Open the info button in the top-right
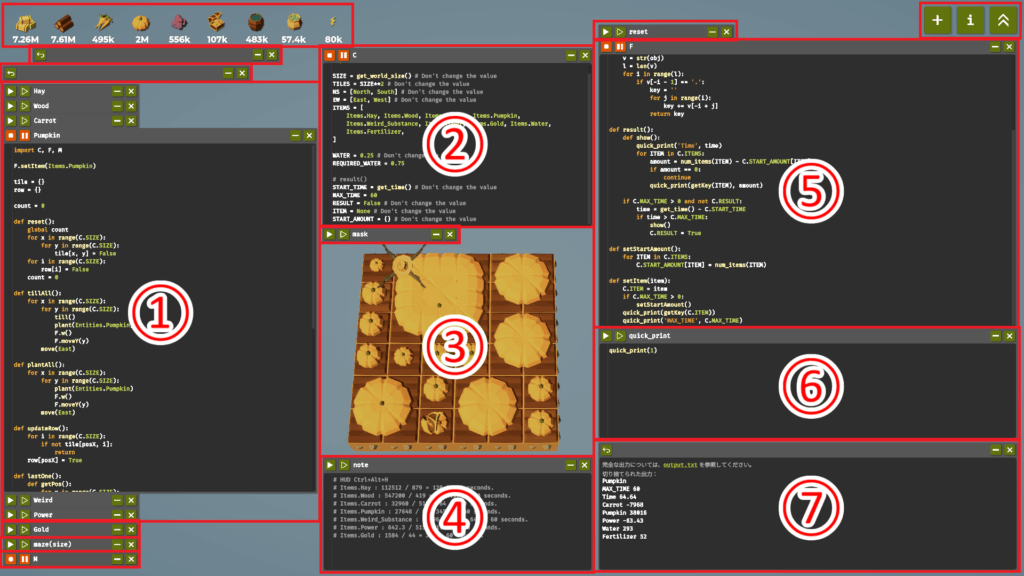The height and width of the screenshot is (576, 1024). 969,20
